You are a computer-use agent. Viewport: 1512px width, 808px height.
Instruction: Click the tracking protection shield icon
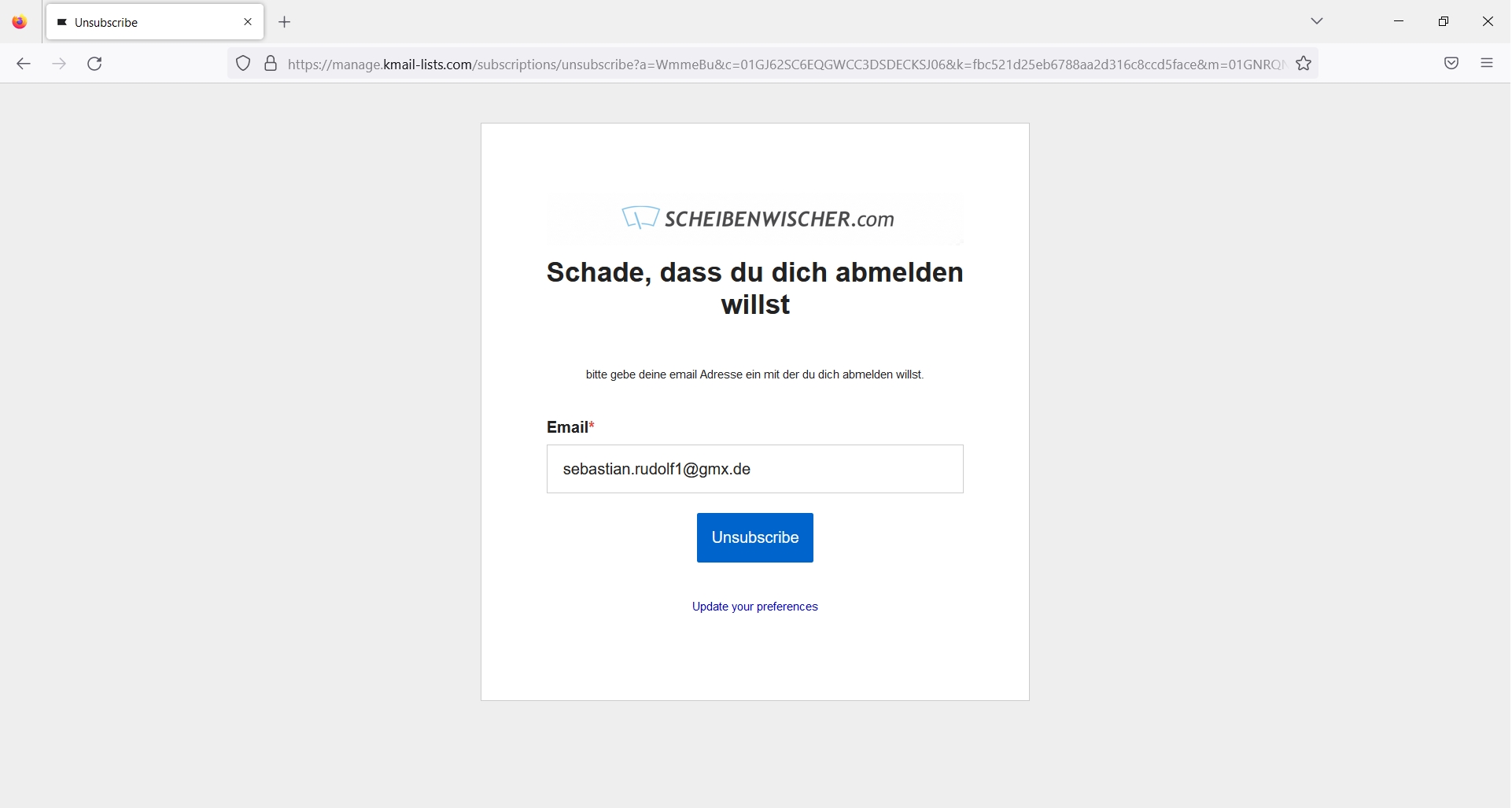(x=242, y=64)
